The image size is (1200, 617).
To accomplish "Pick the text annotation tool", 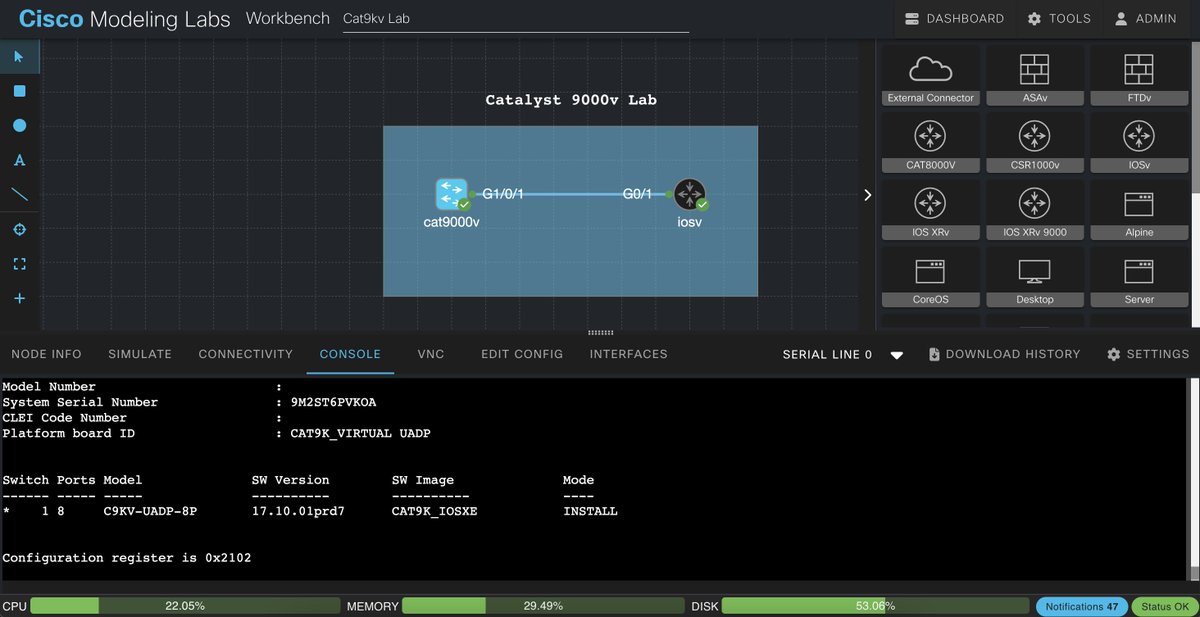I will click(x=19, y=160).
